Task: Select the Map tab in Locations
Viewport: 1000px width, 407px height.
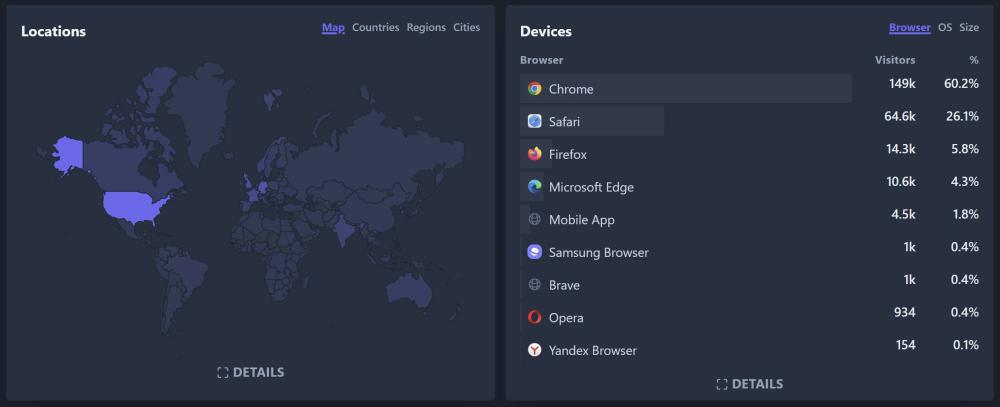Action: click(x=333, y=28)
